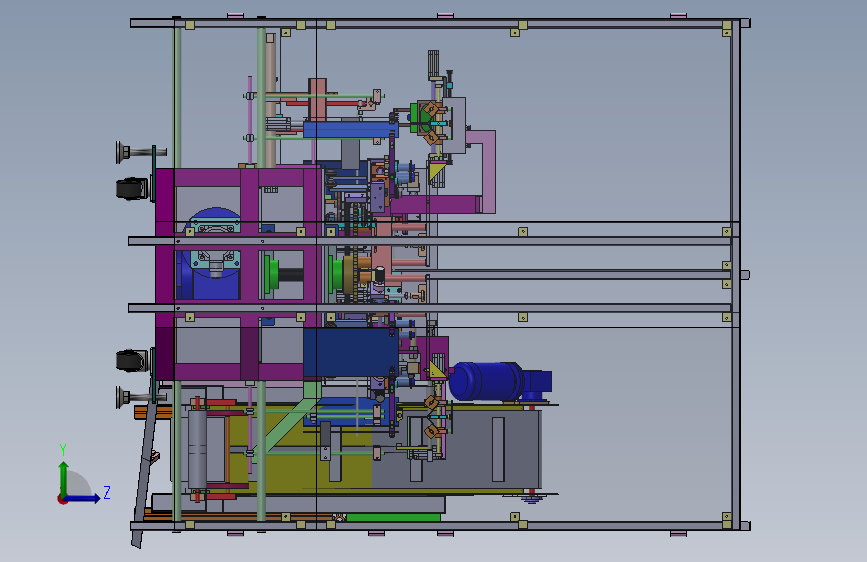Viewport: 867px width, 562px height.
Task: Select the upper leveling foot on the left
Action: point(140,152)
